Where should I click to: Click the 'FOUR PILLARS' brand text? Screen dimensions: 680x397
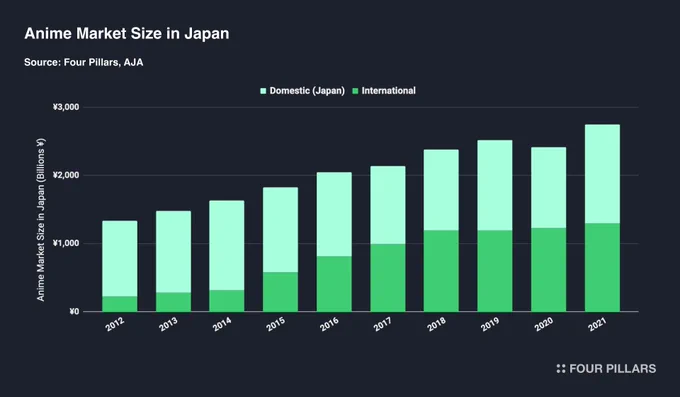pos(612,369)
